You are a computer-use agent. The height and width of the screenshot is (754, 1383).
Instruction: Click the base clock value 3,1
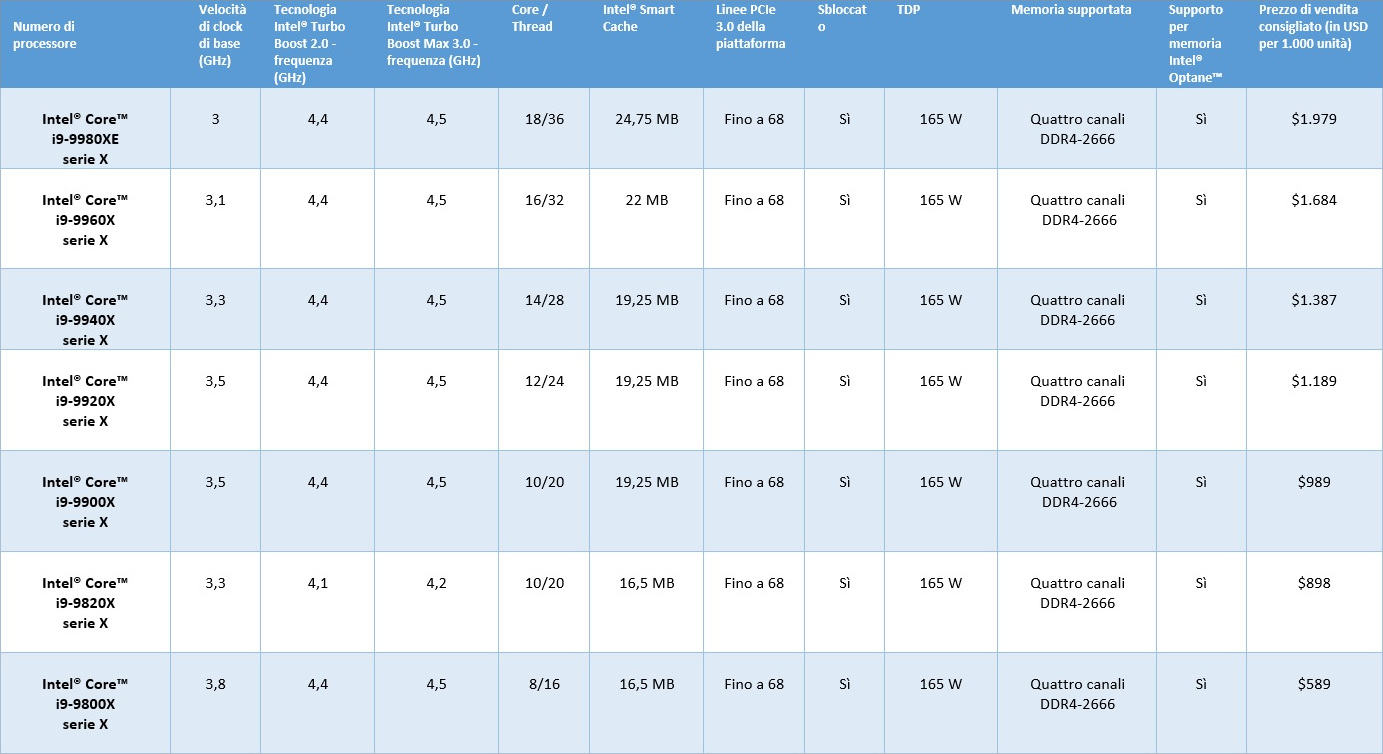tap(215, 200)
